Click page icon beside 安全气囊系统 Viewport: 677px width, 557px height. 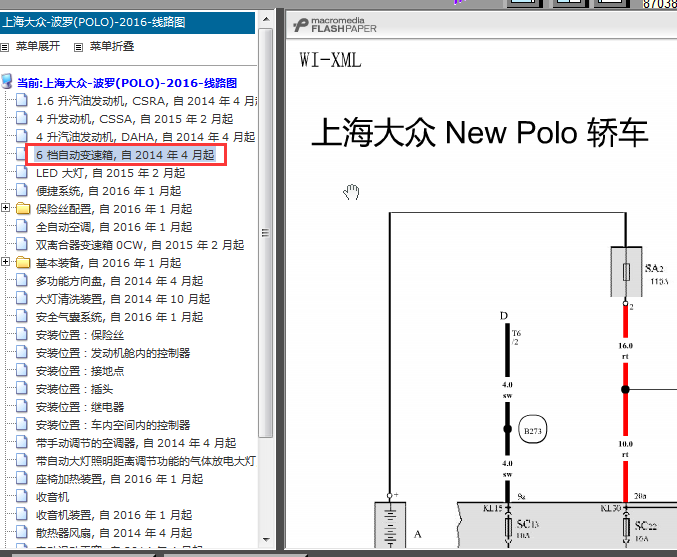[22, 316]
